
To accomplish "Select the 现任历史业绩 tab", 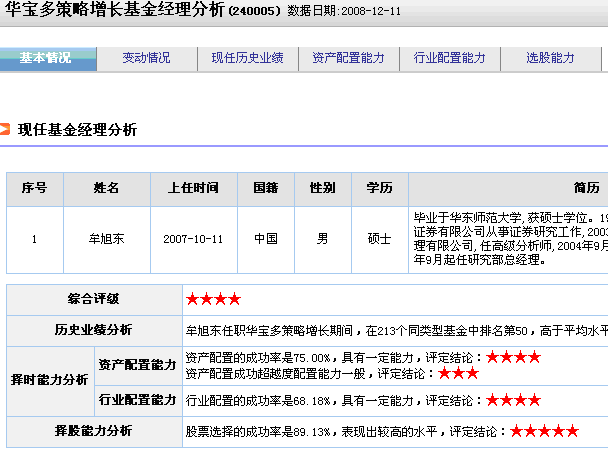I will (x=247, y=58).
